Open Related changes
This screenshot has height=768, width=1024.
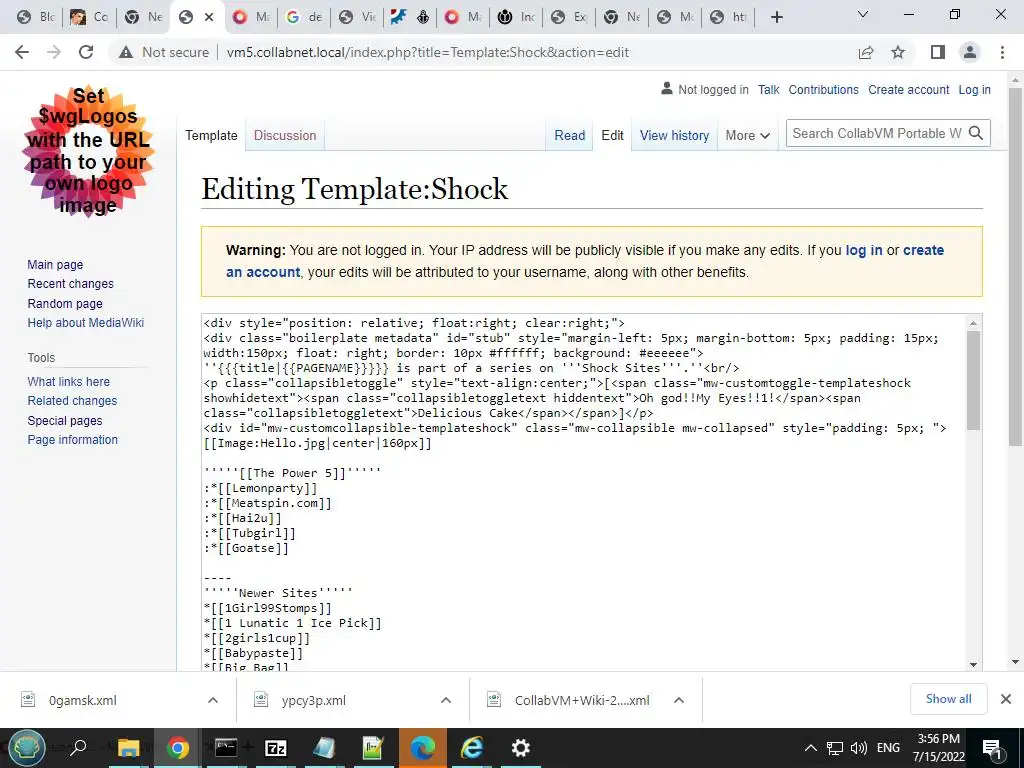click(72, 400)
